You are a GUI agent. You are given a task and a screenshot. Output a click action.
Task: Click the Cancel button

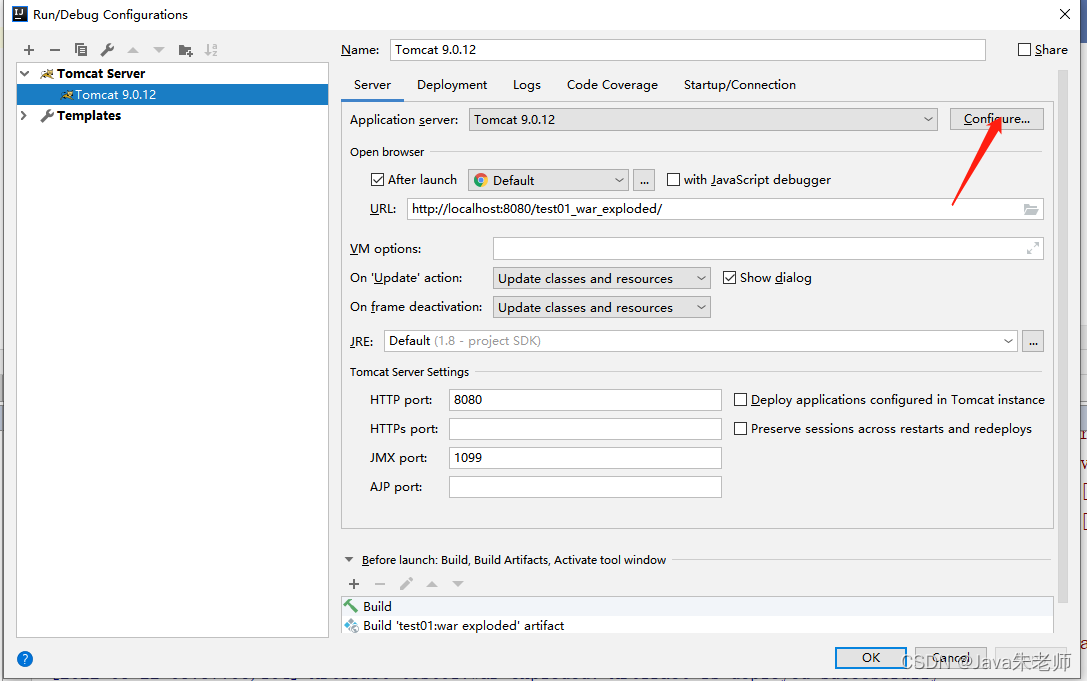click(x=950, y=657)
